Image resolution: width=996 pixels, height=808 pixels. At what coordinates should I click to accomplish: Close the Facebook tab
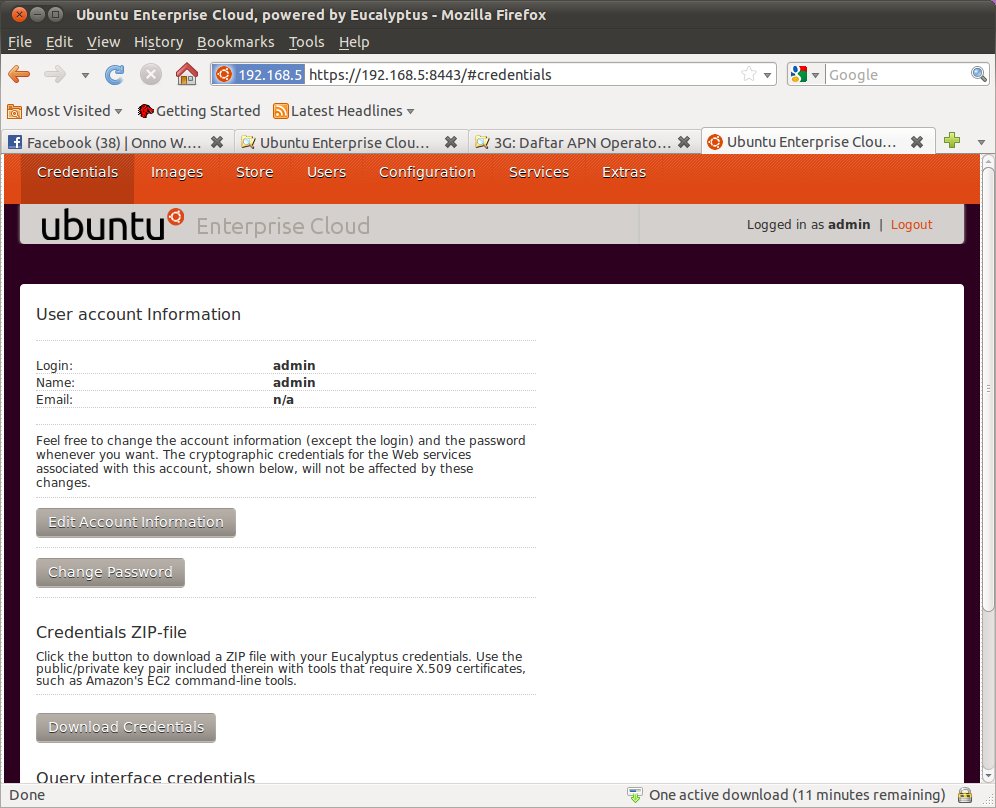coord(217,142)
